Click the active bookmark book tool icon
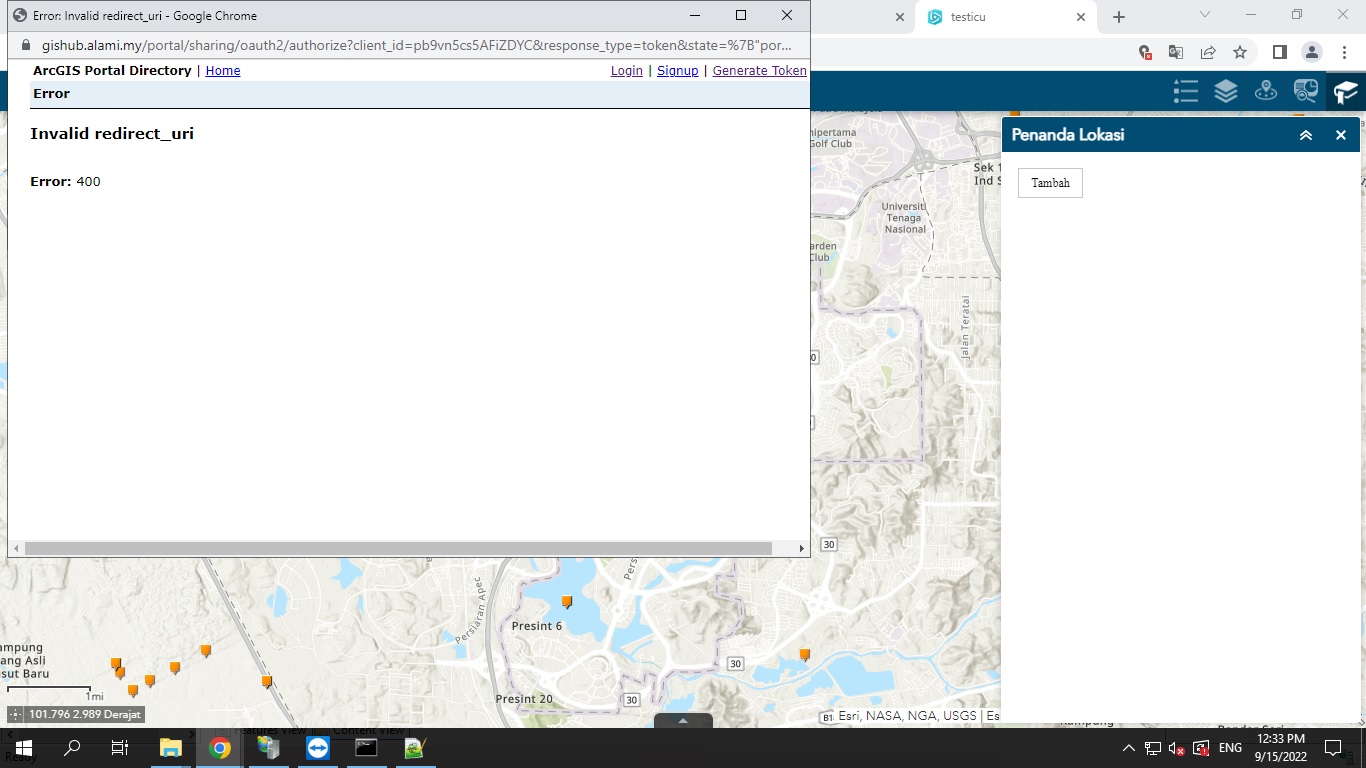 [x=1346, y=91]
